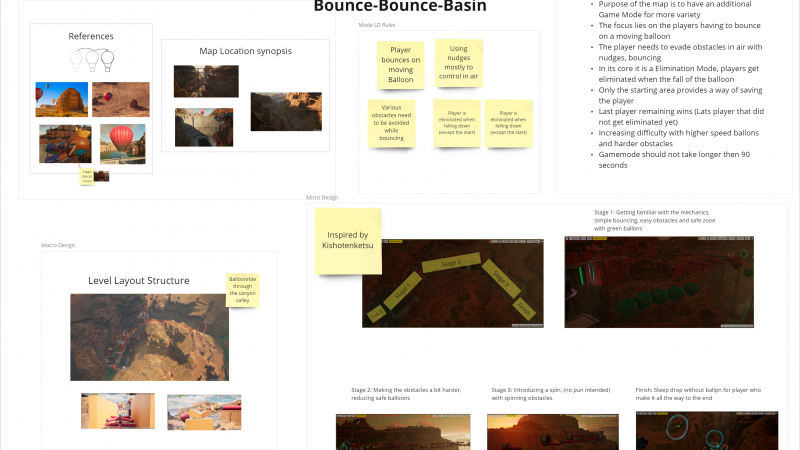Select the balloon outline sketch under References
This screenshot has height=450, width=800.
tap(91, 60)
